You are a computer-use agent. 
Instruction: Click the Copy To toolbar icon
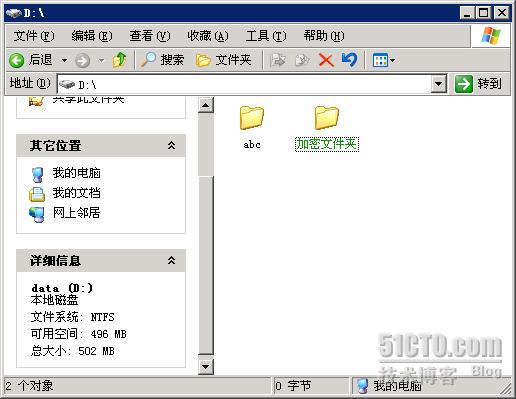(302, 60)
